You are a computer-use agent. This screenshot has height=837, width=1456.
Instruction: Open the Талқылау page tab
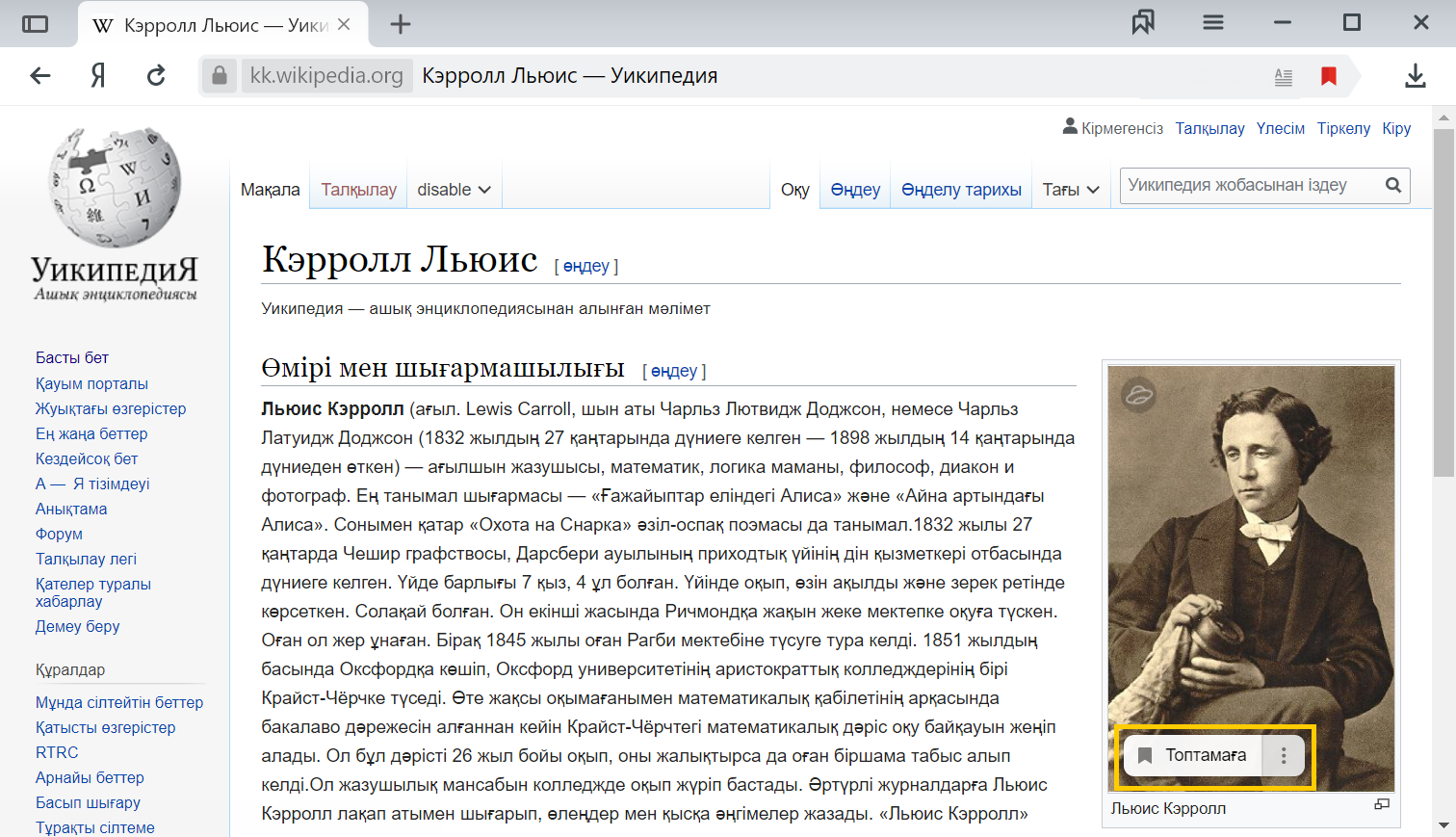pyautogui.click(x=358, y=190)
